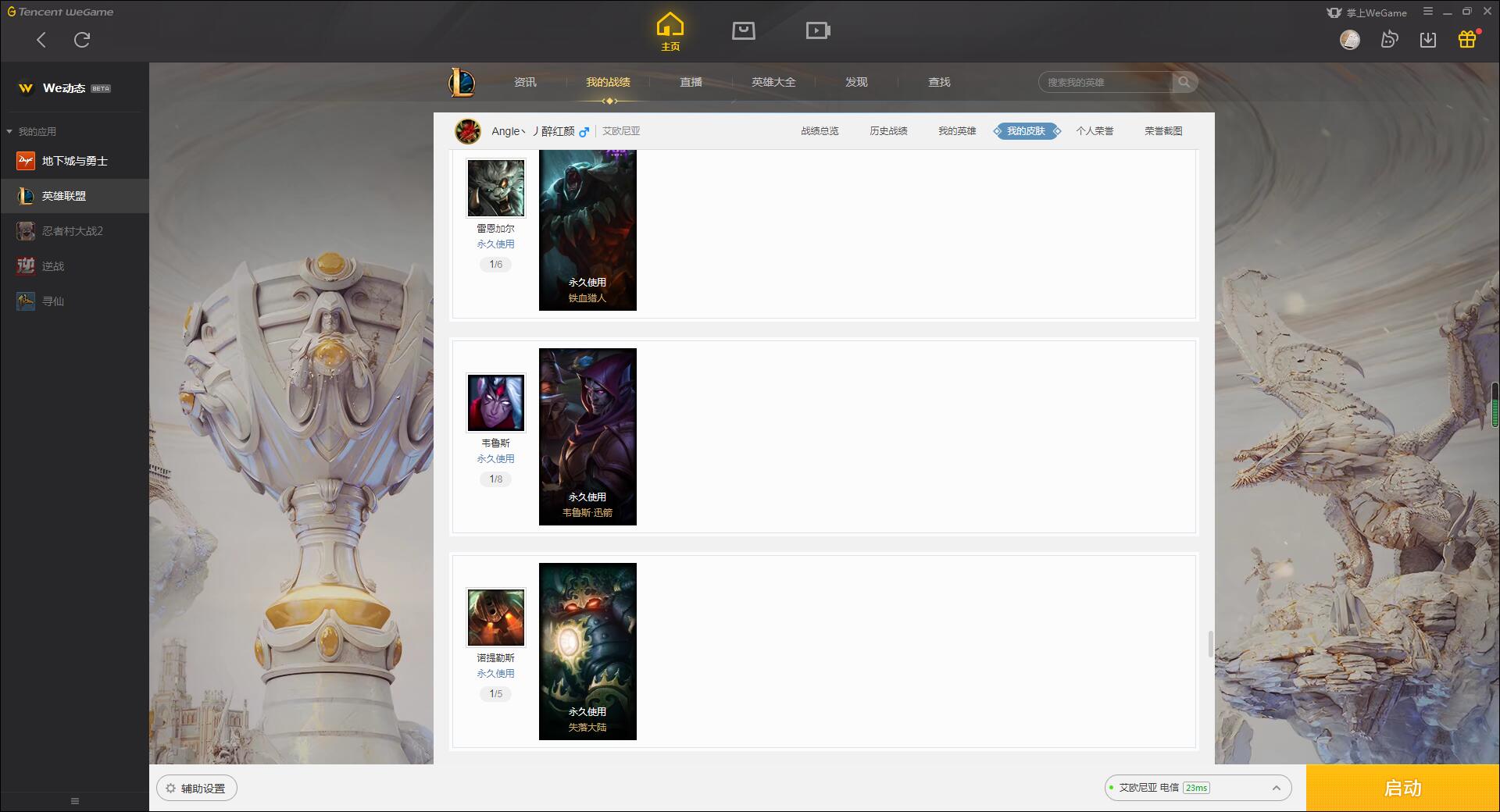Click 永久使用 under 雷恩加尔
This screenshot has height=812, width=1500.
tap(496, 244)
